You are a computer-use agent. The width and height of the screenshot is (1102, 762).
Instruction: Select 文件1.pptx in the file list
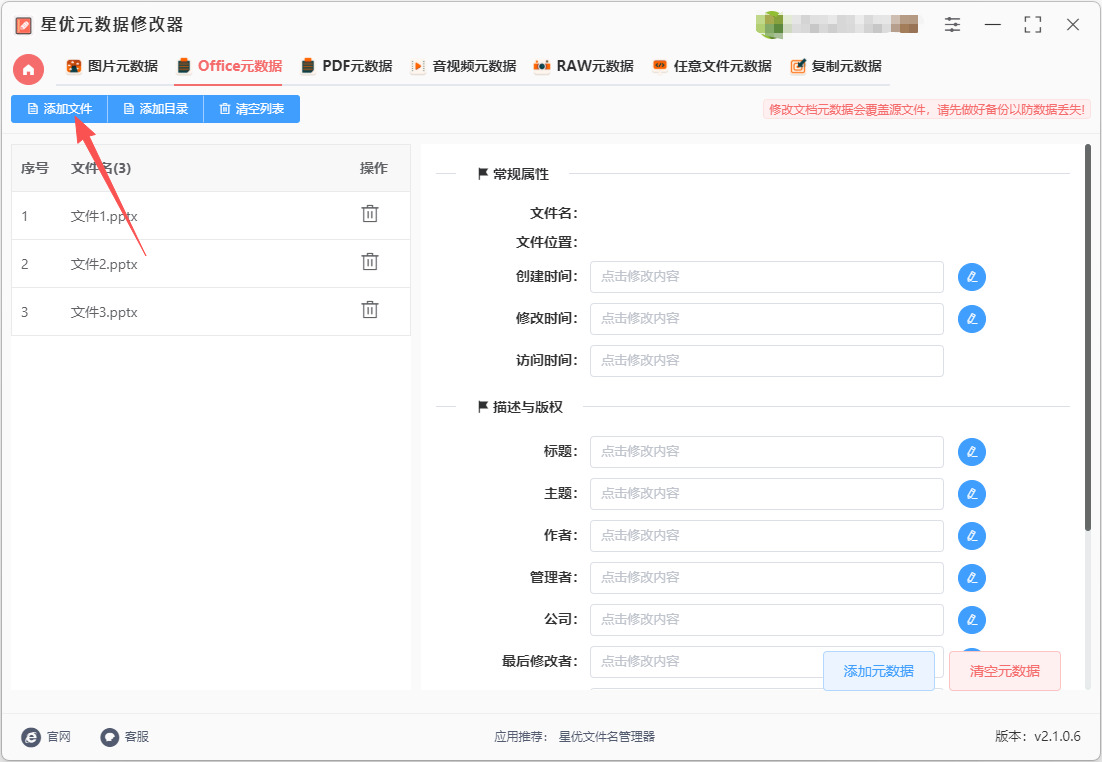211,216
